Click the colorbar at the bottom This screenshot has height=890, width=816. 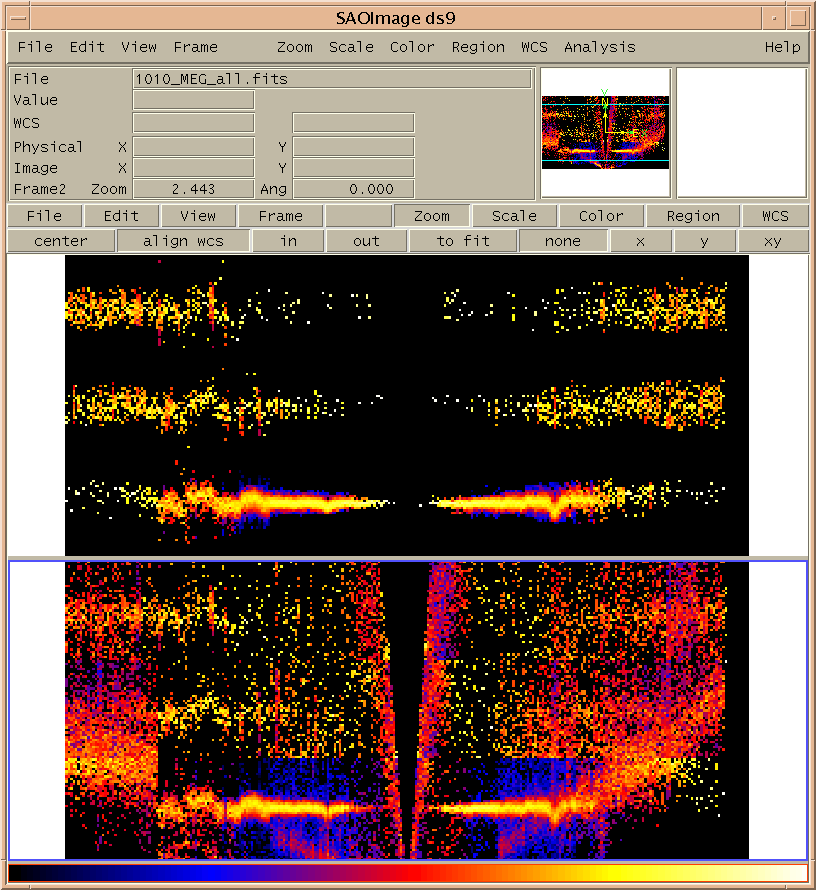click(x=407, y=873)
